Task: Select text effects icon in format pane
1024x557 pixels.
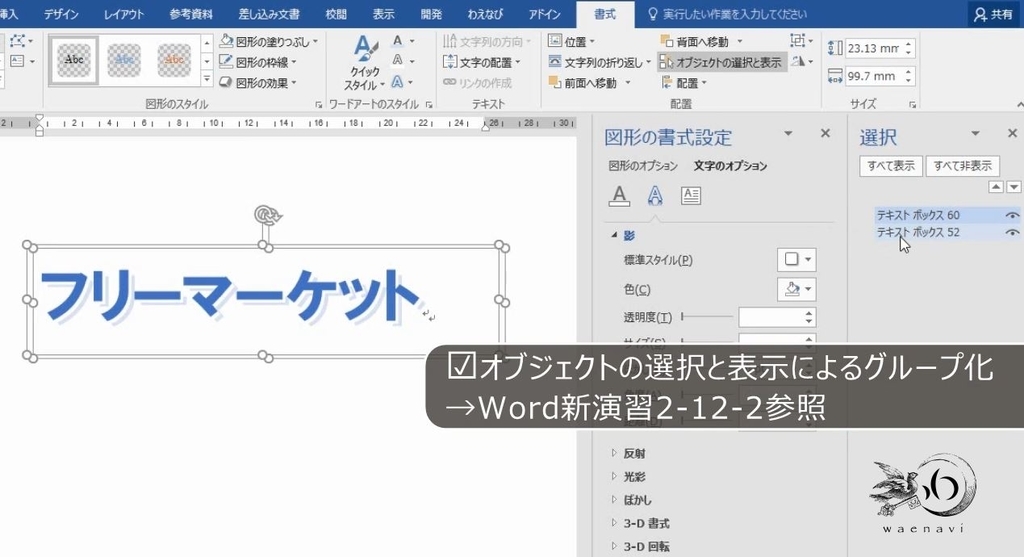Action: pos(655,195)
